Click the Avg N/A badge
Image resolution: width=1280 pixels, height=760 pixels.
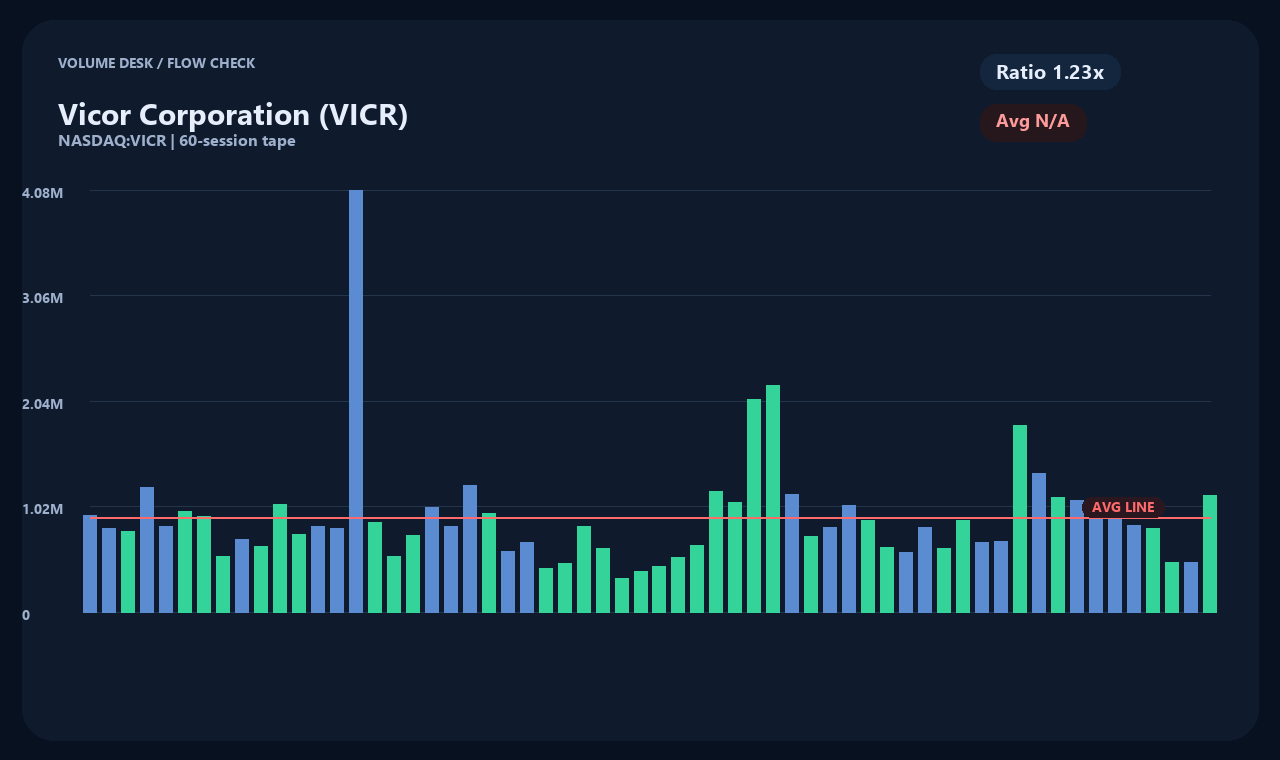(x=1033, y=122)
